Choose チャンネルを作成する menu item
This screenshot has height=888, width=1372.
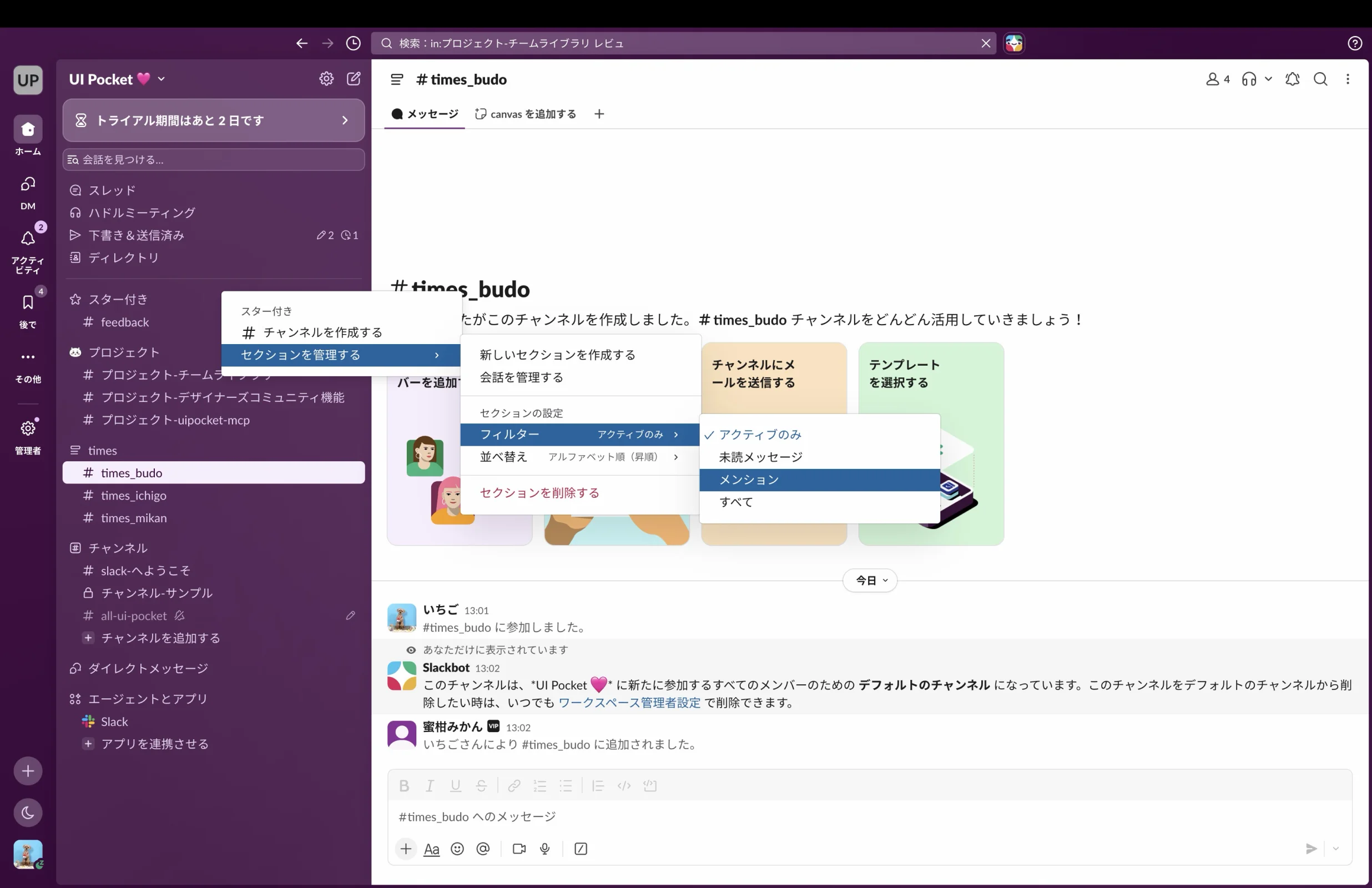tap(341, 332)
